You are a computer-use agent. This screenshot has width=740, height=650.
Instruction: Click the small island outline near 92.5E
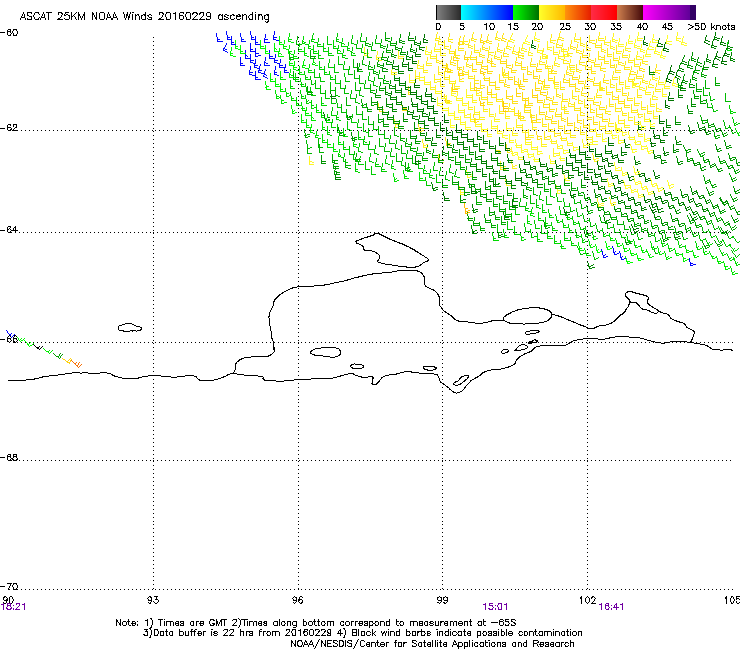(x=130, y=327)
